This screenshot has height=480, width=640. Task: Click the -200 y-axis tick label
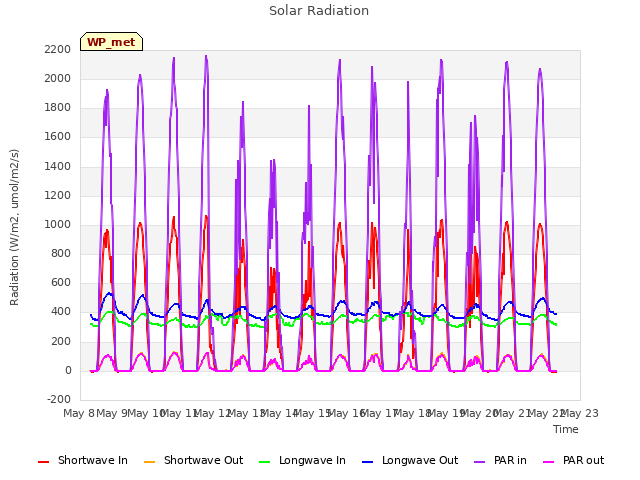(x=59, y=400)
